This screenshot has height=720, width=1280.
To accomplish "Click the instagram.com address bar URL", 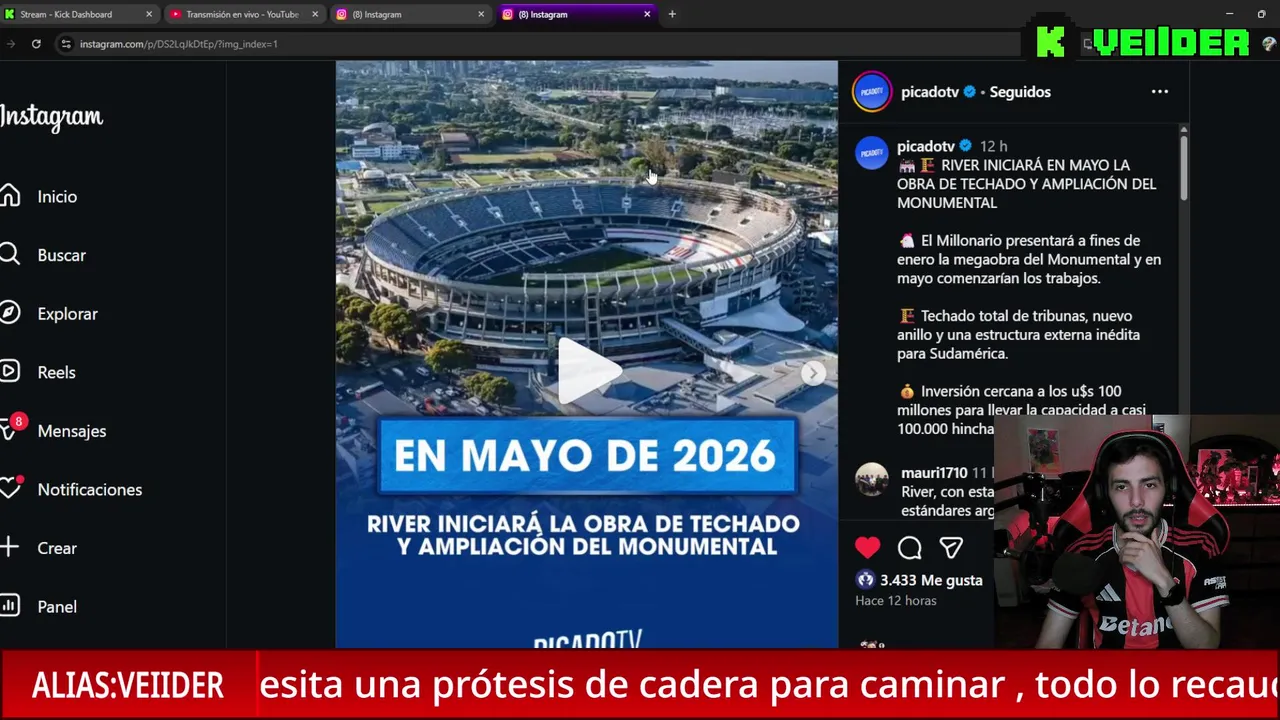I will [179, 44].
